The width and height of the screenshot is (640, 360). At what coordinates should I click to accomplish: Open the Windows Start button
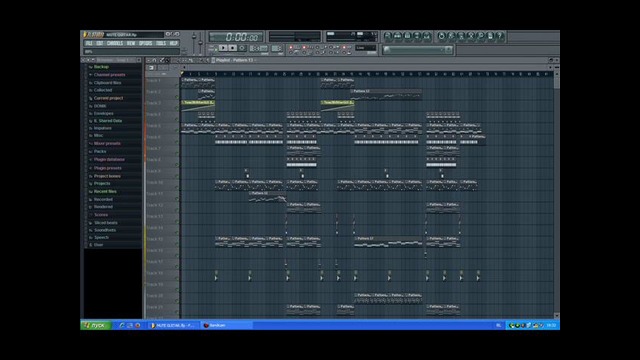coord(96,325)
